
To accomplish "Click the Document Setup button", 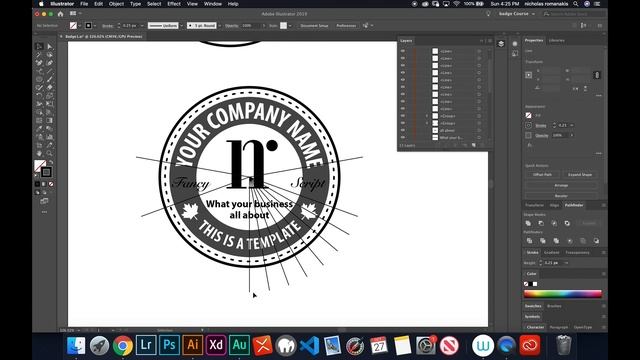I will tap(314, 26).
